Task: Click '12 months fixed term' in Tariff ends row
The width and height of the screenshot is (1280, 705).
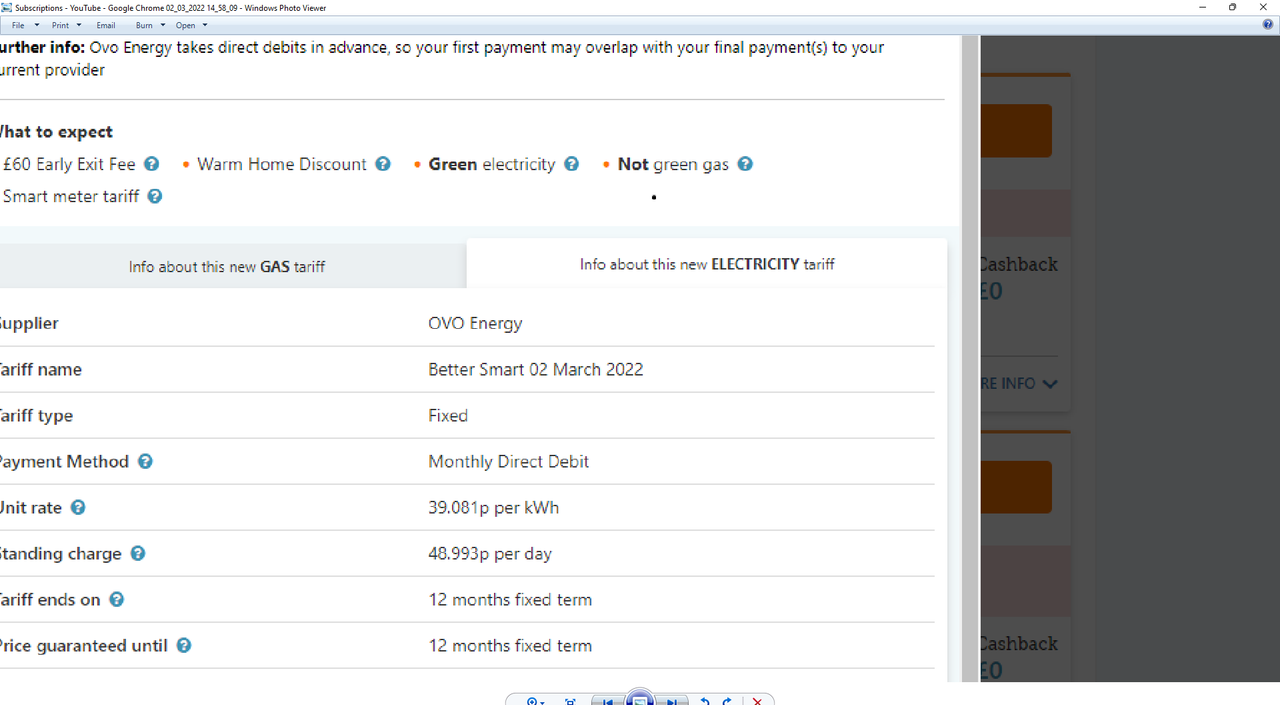Action: click(x=510, y=599)
